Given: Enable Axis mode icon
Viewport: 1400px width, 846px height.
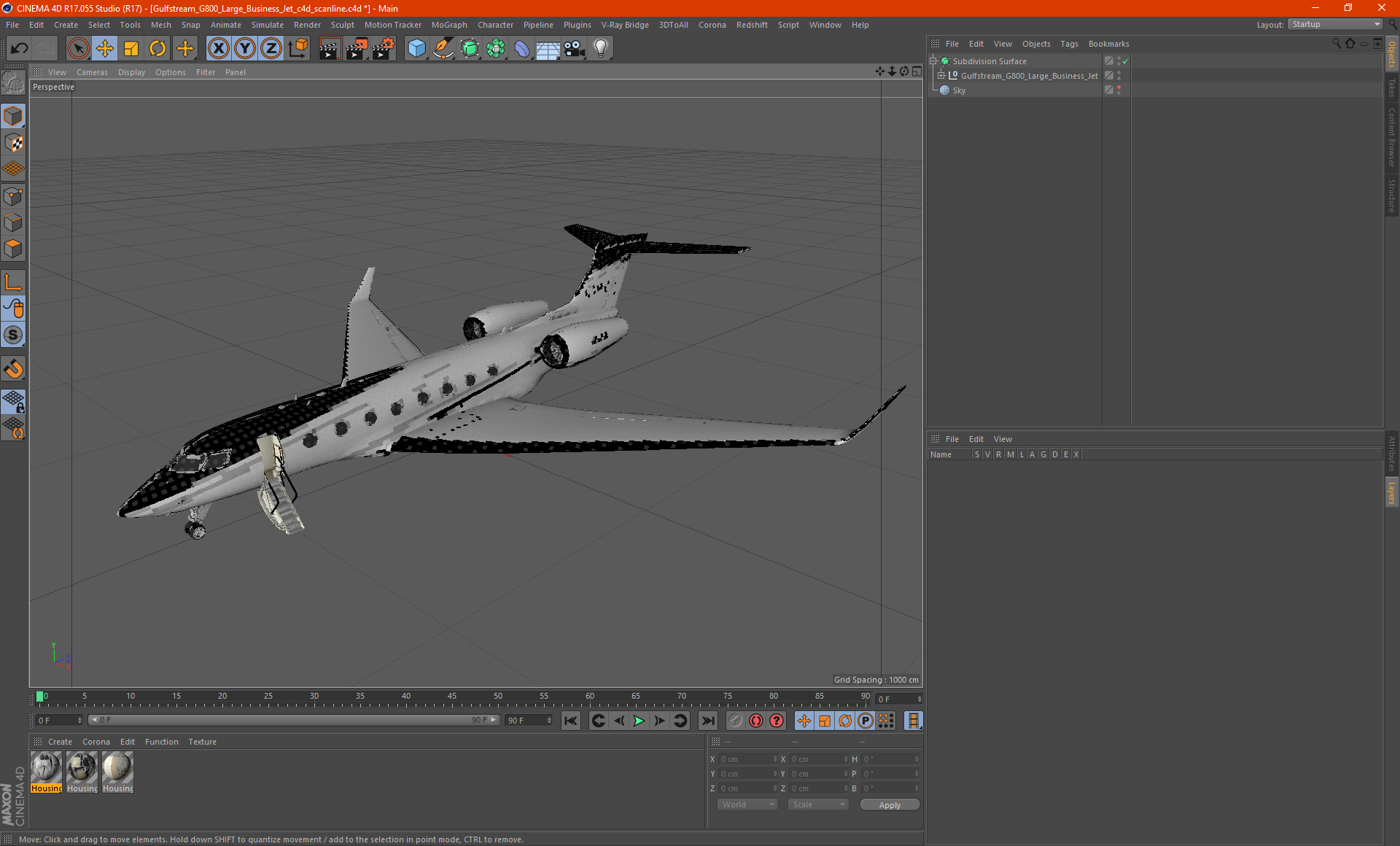Looking at the screenshot, I should [13, 282].
